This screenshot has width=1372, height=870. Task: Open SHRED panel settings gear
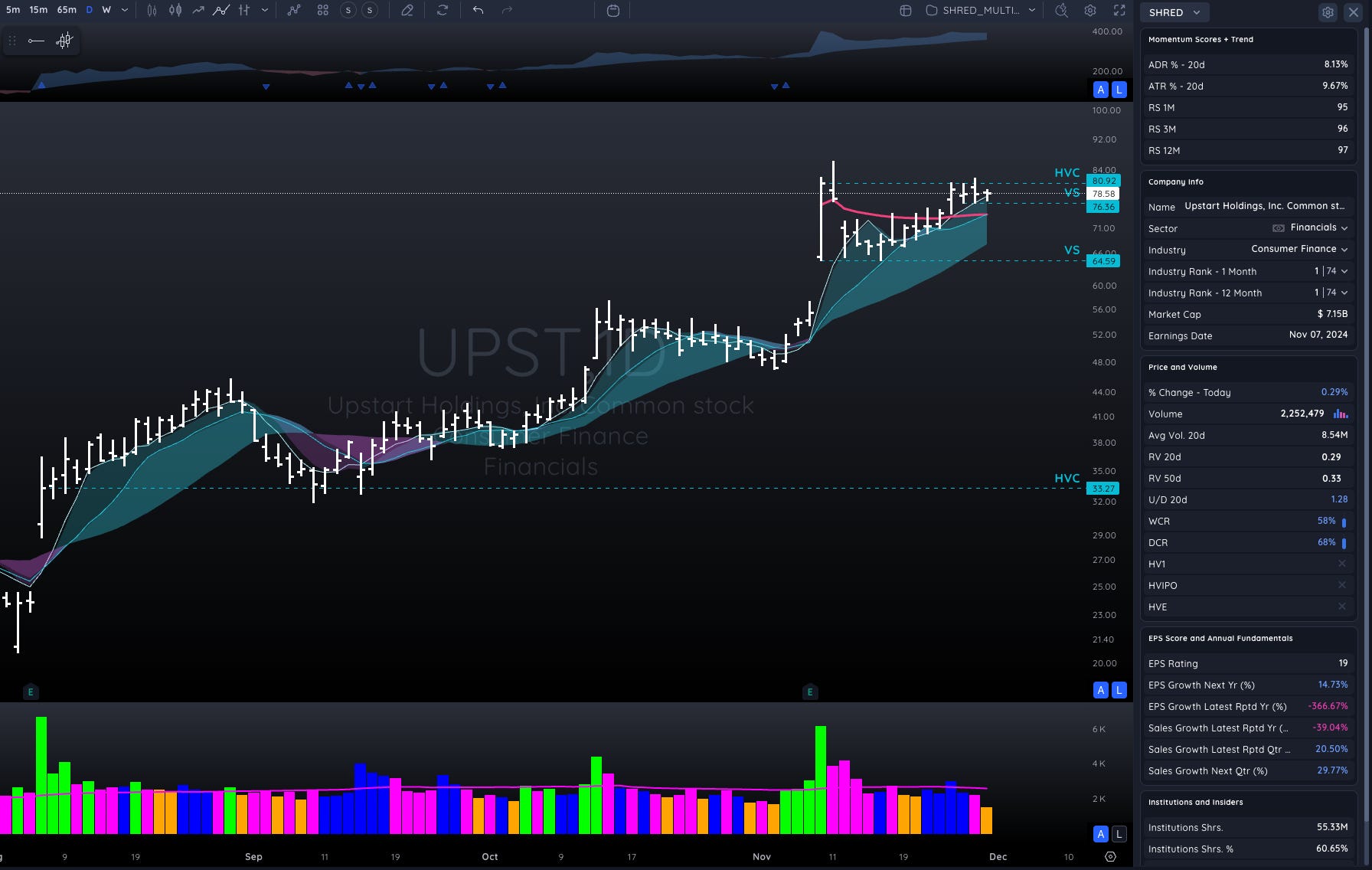pyautogui.click(x=1328, y=12)
